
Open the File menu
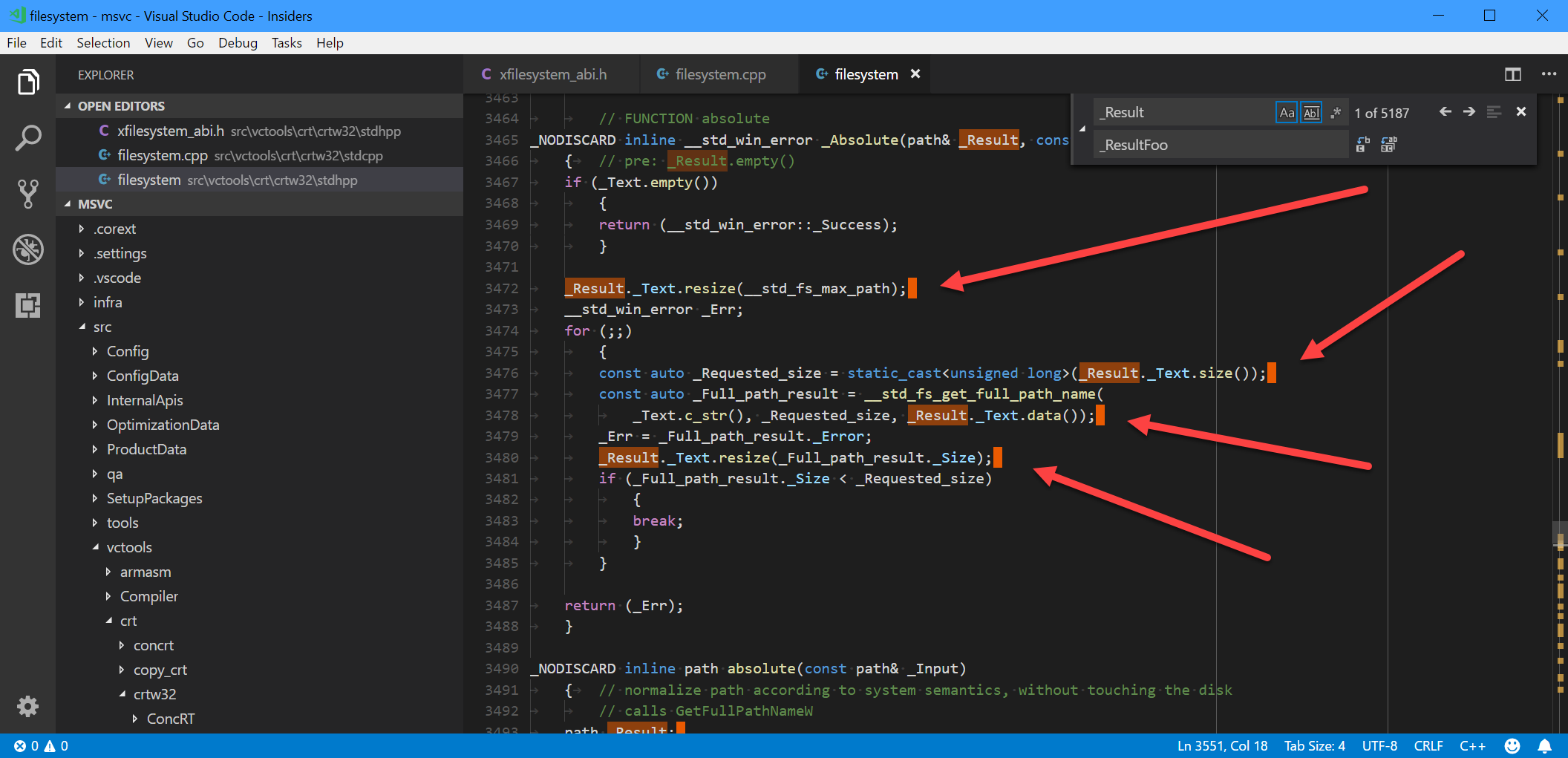point(16,43)
